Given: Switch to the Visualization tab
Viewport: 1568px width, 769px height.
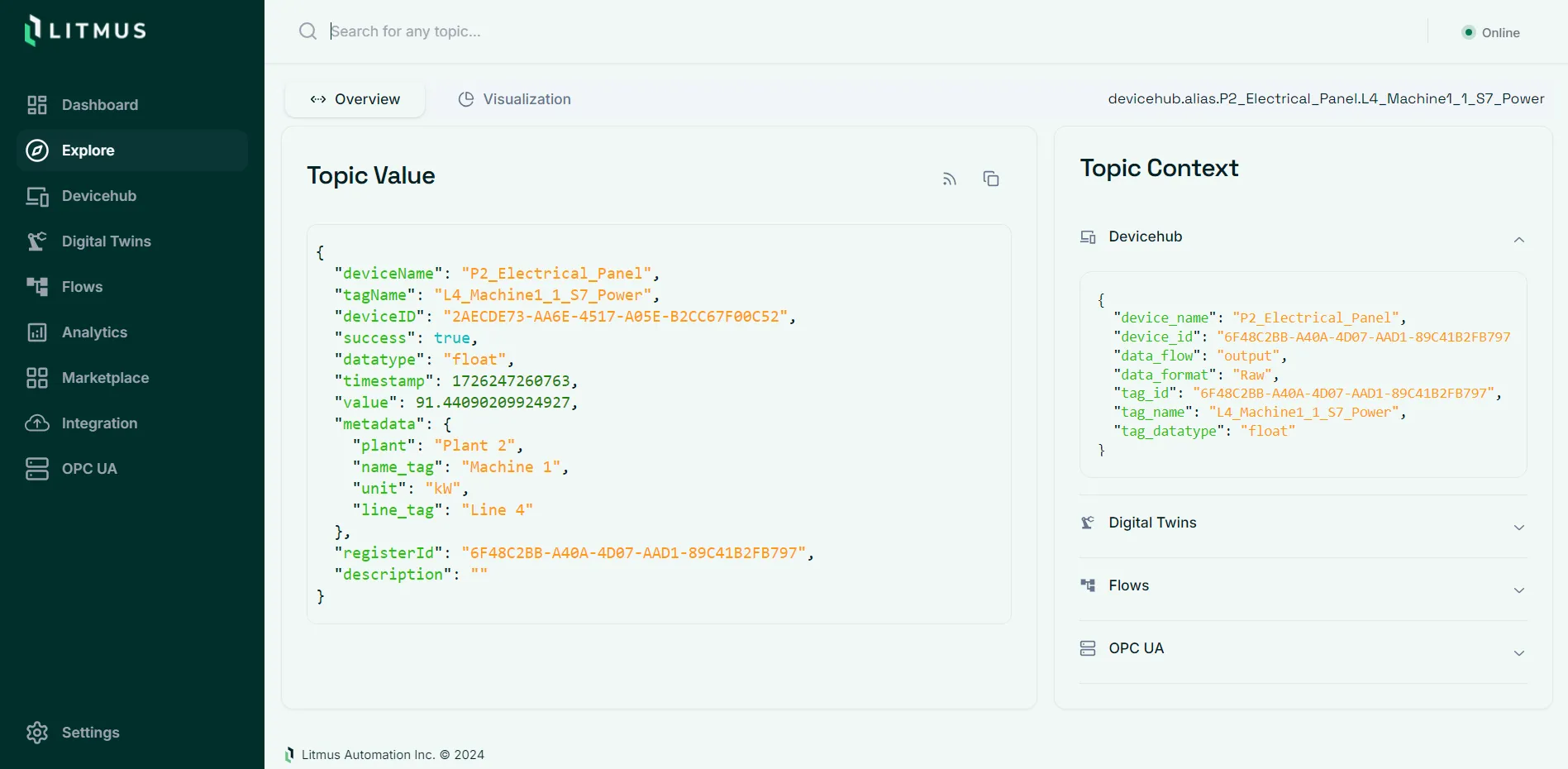Looking at the screenshot, I should pyautogui.click(x=515, y=99).
